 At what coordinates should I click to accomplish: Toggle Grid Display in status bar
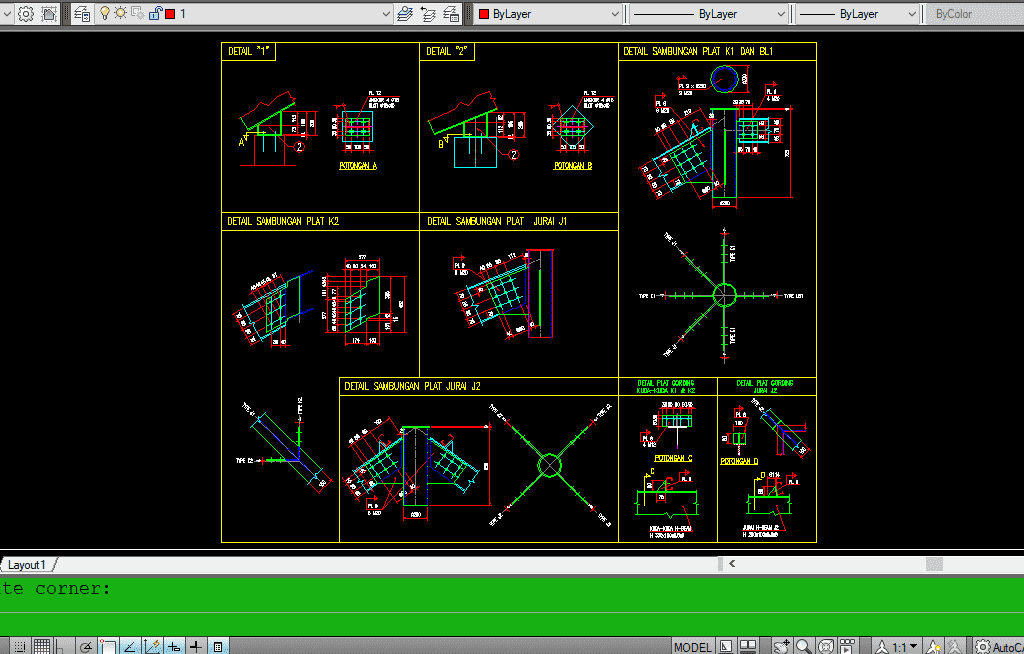[x=42, y=646]
